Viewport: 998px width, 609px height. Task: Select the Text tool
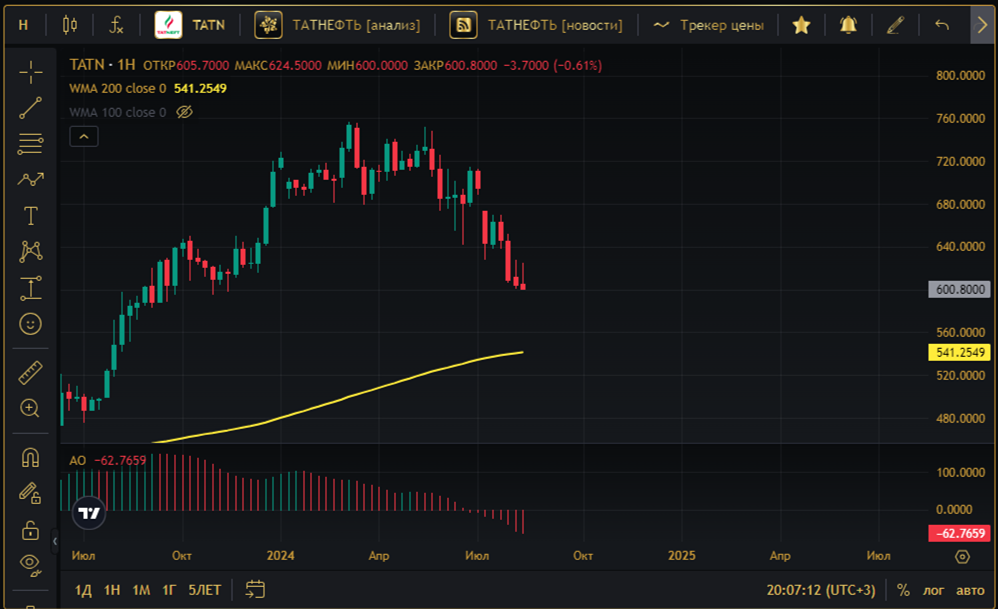[31, 216]
